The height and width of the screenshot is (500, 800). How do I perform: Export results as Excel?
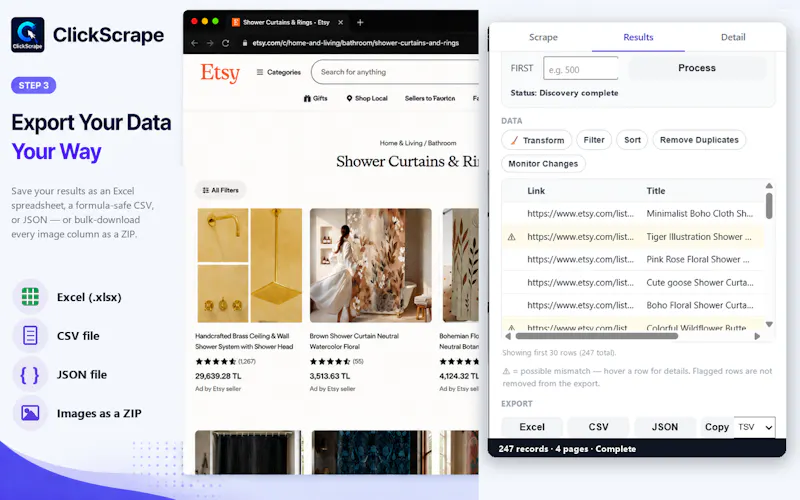(x=532, y=427)
